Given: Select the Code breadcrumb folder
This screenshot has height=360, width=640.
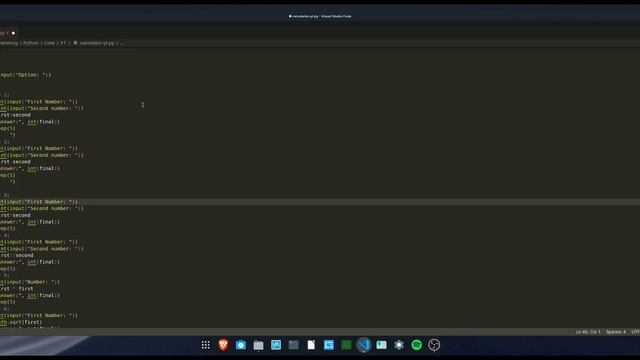Looking at the screenshot, I should 49,43.
